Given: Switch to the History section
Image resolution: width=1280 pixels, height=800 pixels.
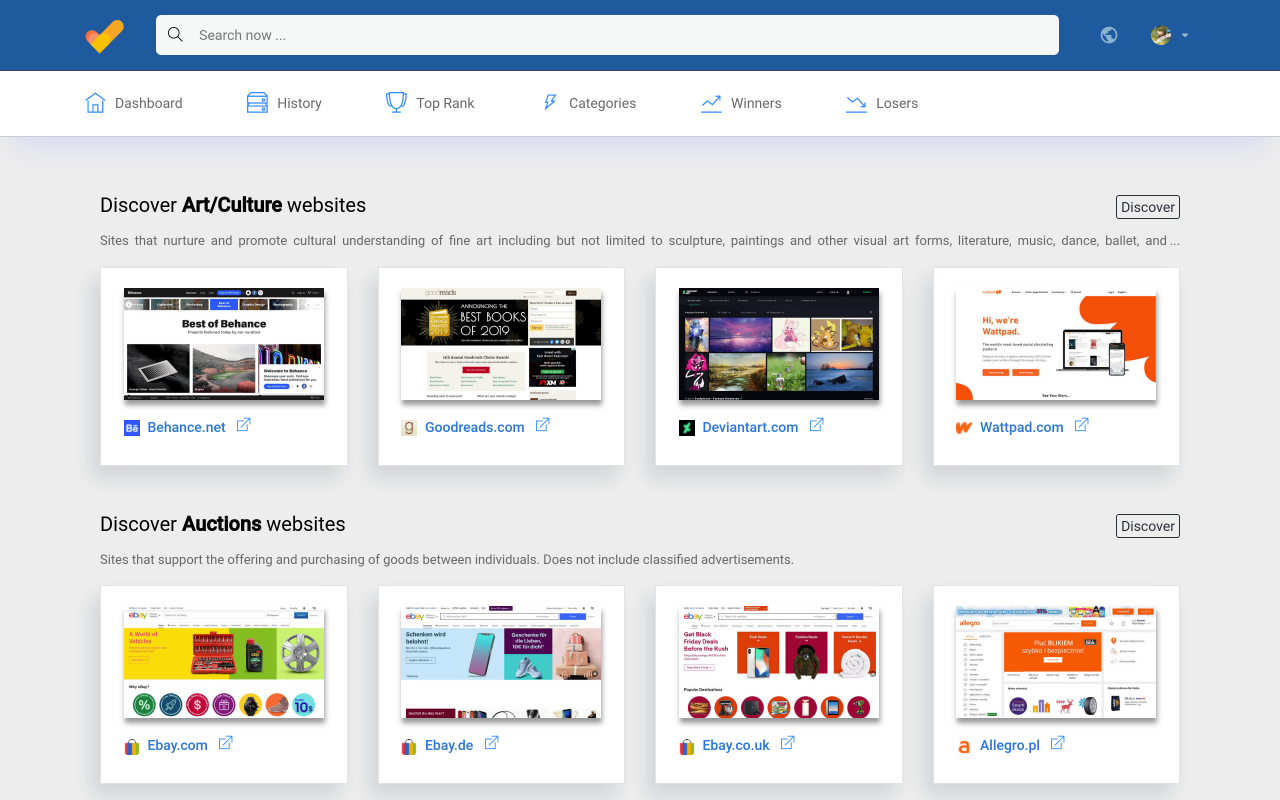Looking at the screenshot, I should pyautogui.click(x=297, y=102).
